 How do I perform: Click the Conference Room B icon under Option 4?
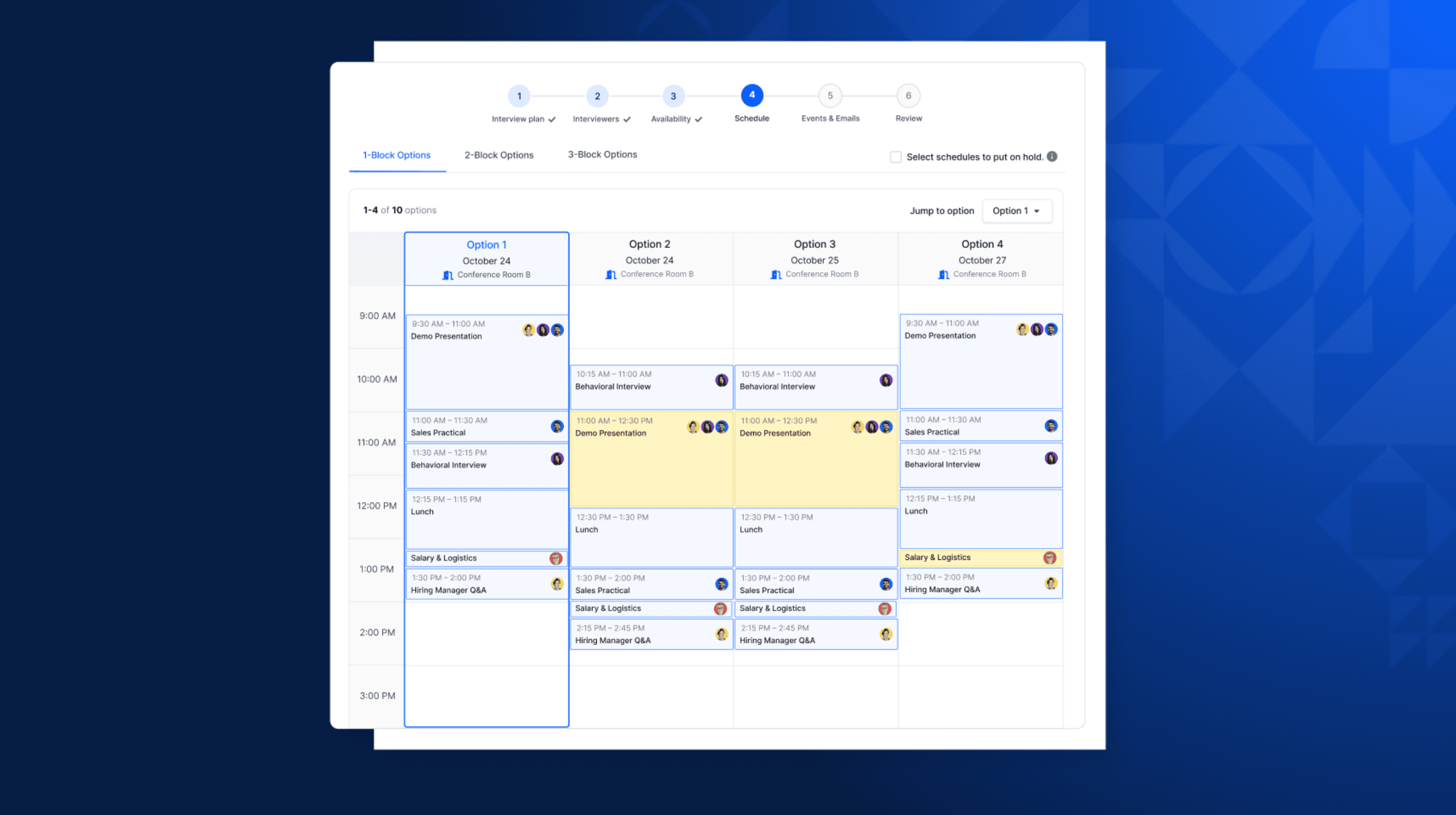click(x=943, y=274)
